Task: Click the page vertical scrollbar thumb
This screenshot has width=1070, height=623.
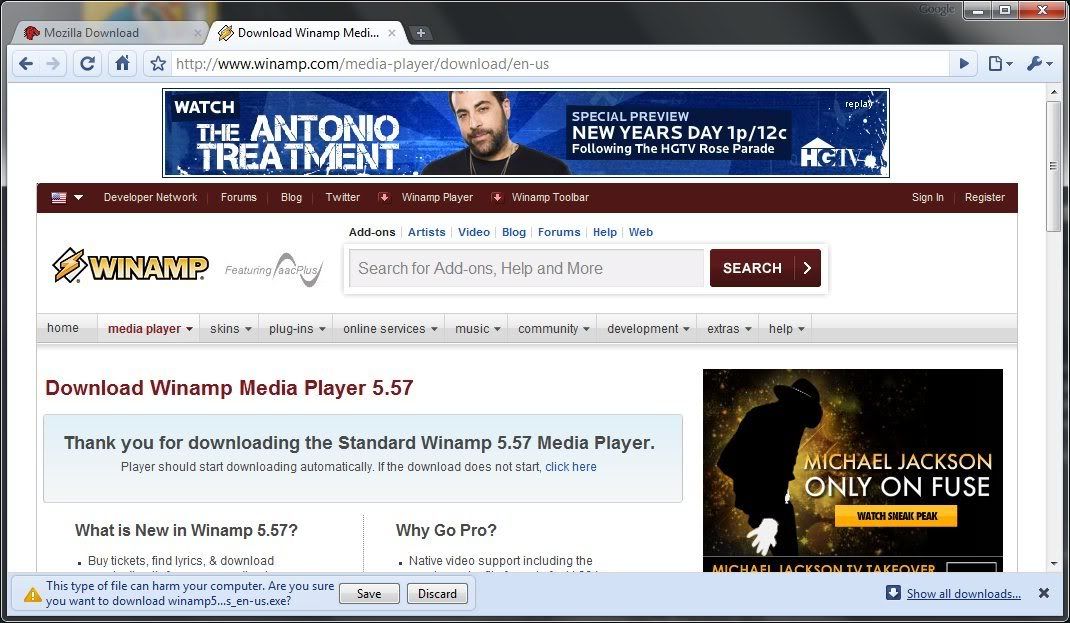Action: (x=1054, y=166)
